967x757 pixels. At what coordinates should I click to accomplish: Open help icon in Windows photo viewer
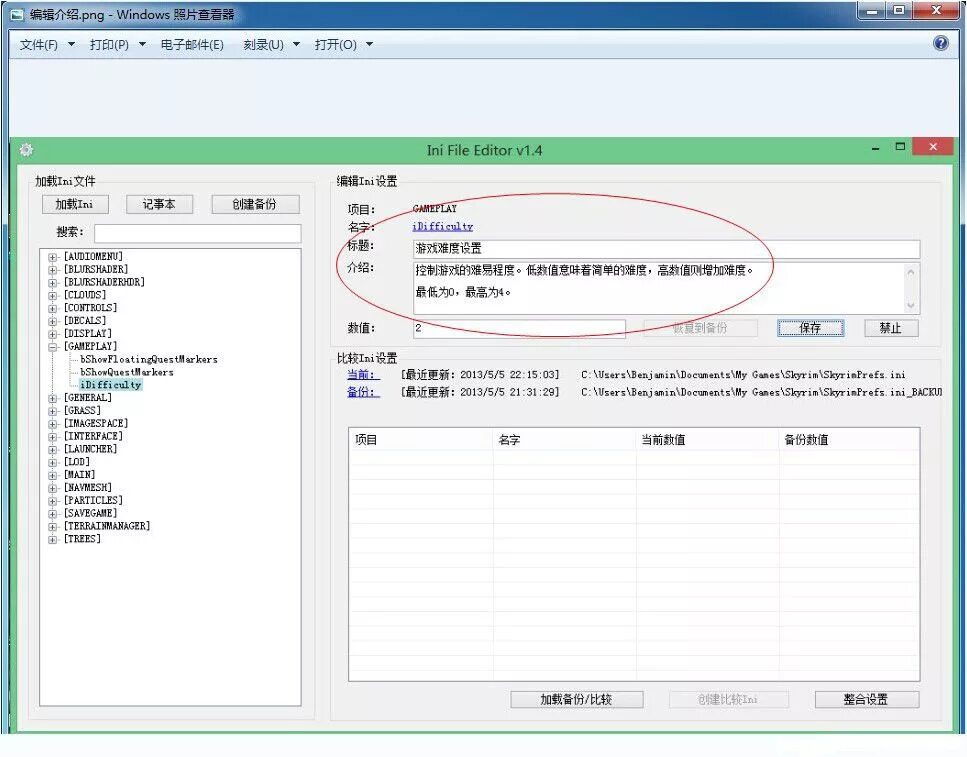(940, 43)
